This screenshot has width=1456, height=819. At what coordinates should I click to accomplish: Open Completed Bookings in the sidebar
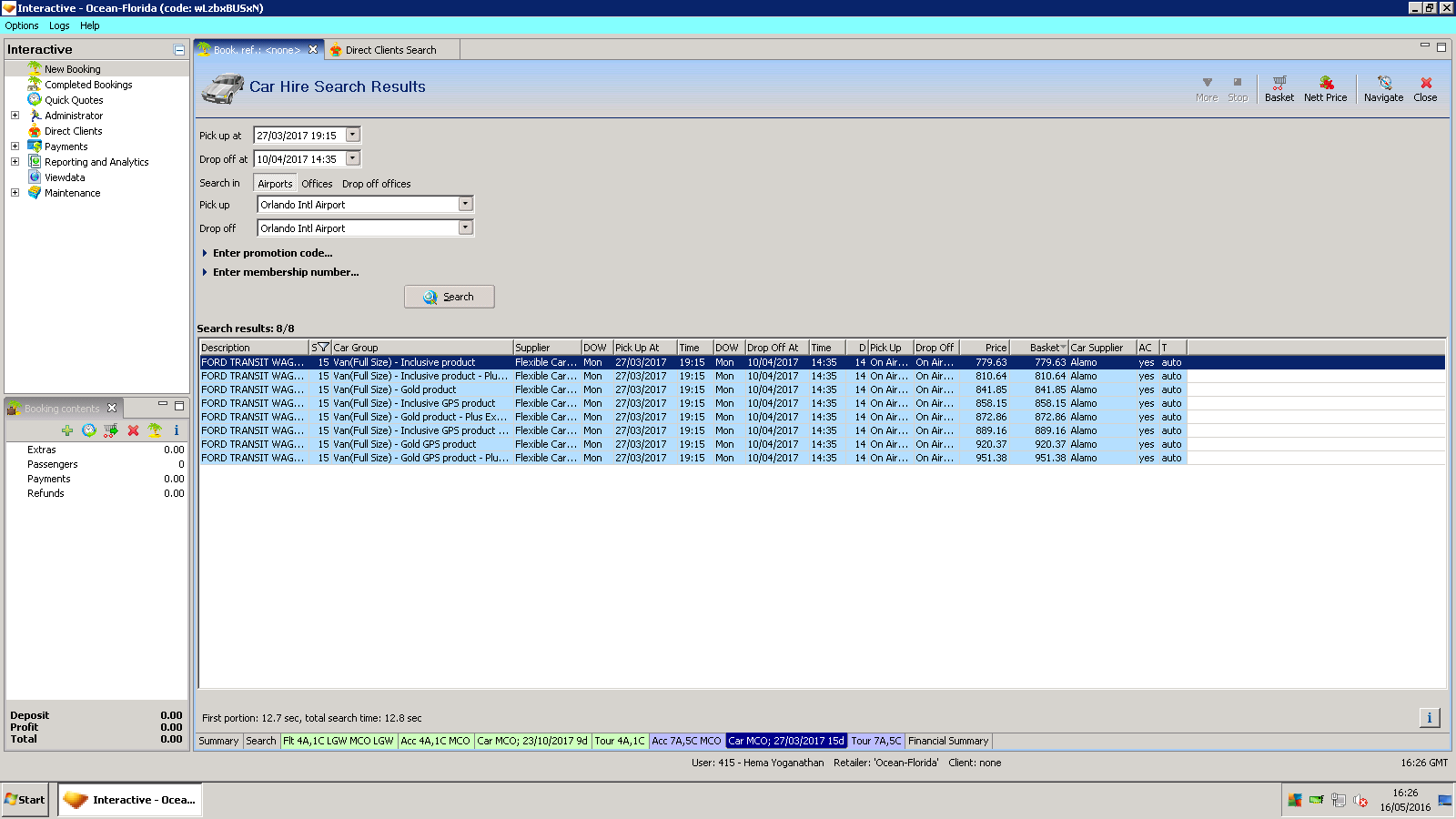point(88,85)
